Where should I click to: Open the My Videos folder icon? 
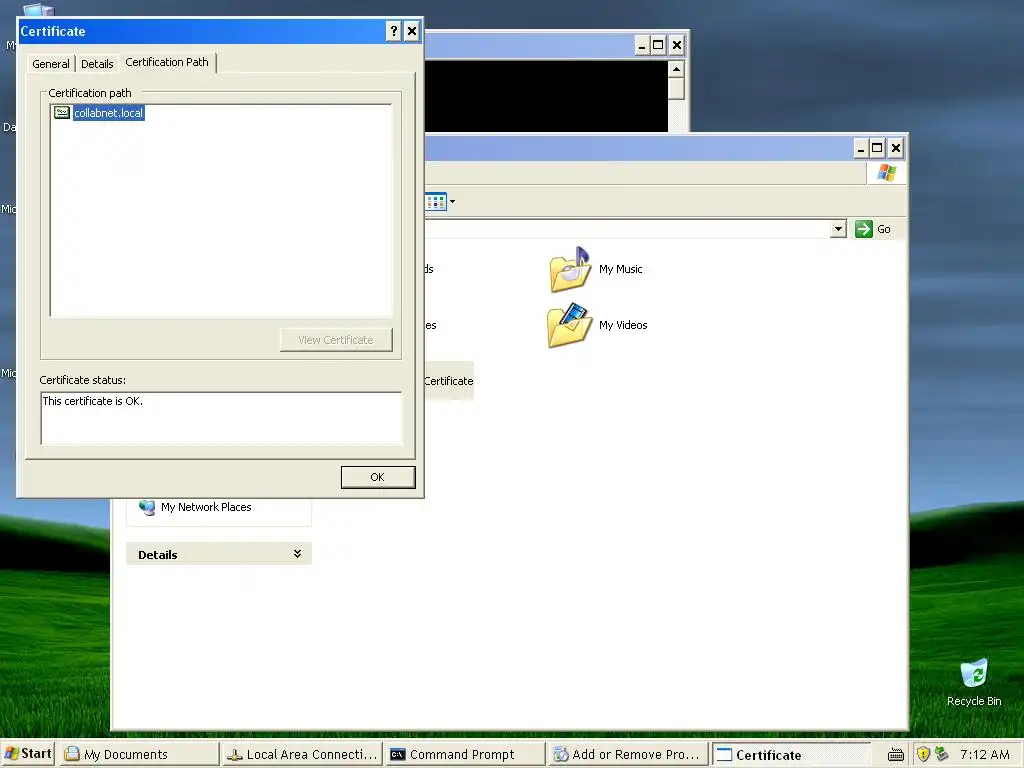click(570, 325)
